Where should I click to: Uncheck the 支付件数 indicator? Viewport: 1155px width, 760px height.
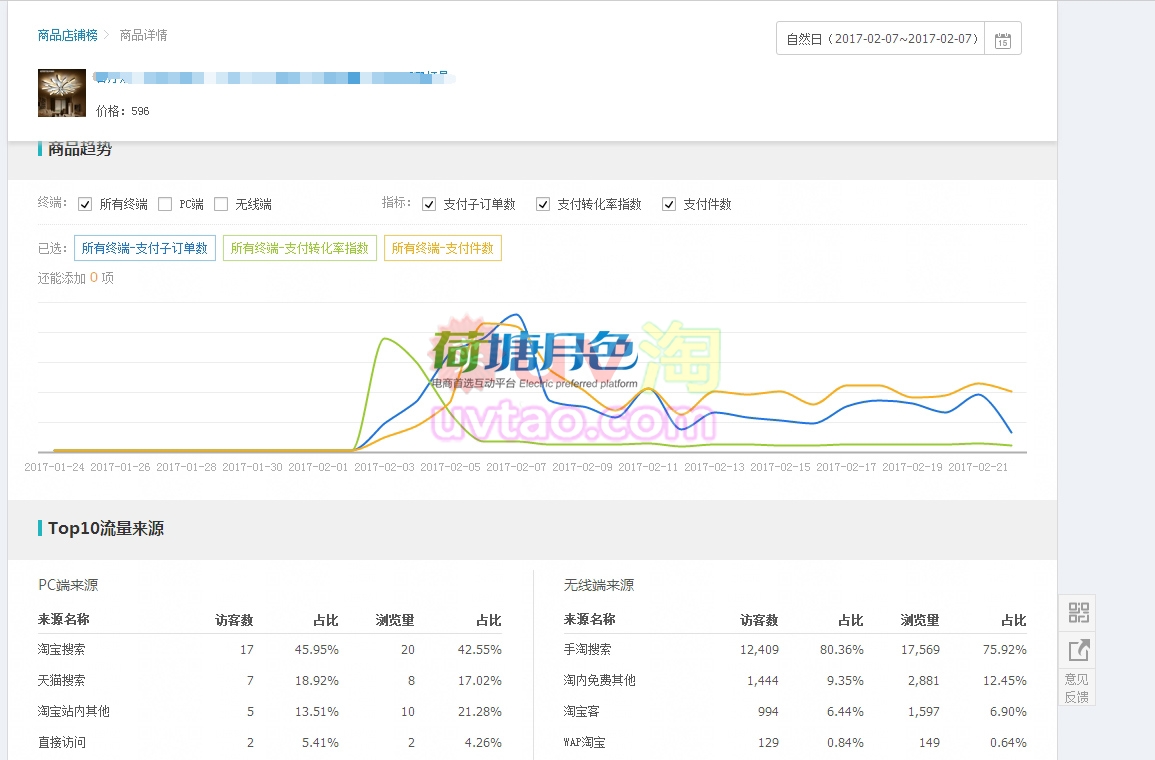pyautogui.click(x=669, y=204)
